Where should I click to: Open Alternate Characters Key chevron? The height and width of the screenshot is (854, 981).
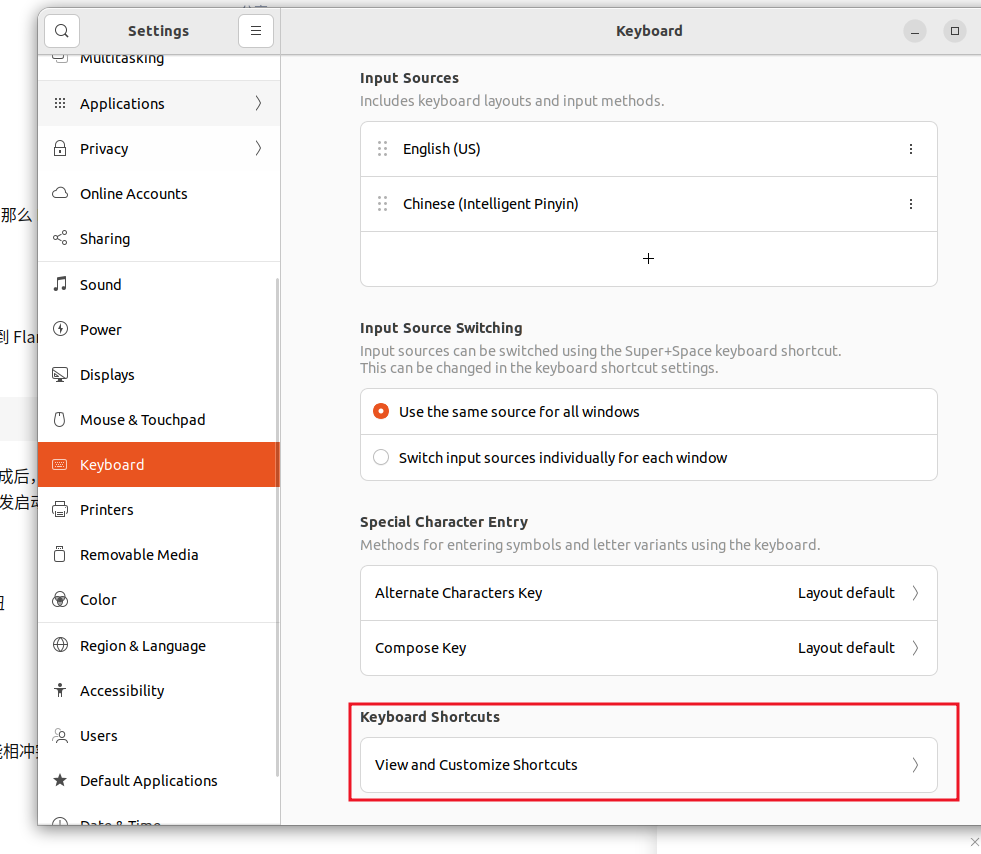click(x=915, y=592)
